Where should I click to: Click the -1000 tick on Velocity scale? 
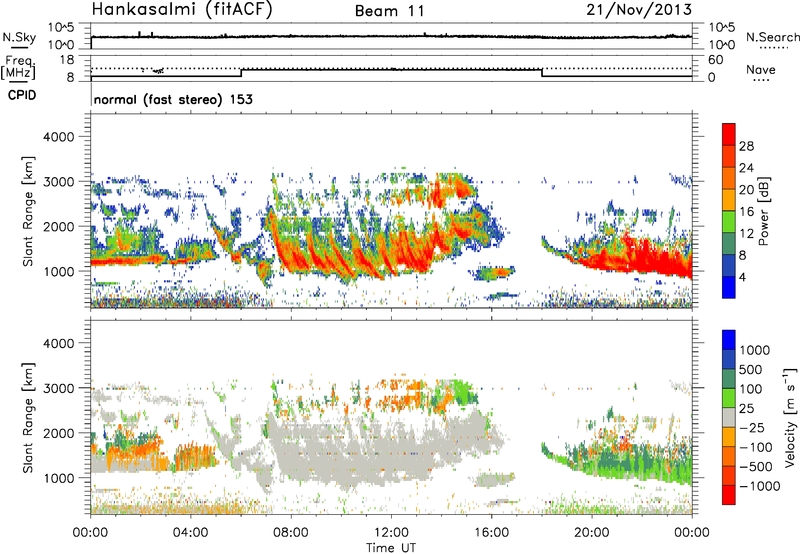pos(759,486)
